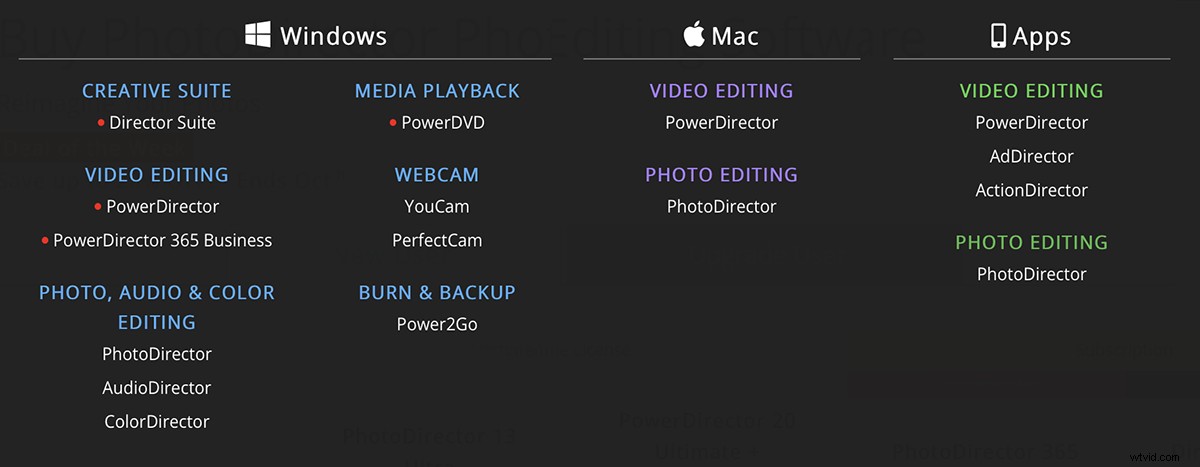This screenshot has height=467, width=1200.
Task: Choose the PhotoDirector app under Apps
Action: [1031, 274]
